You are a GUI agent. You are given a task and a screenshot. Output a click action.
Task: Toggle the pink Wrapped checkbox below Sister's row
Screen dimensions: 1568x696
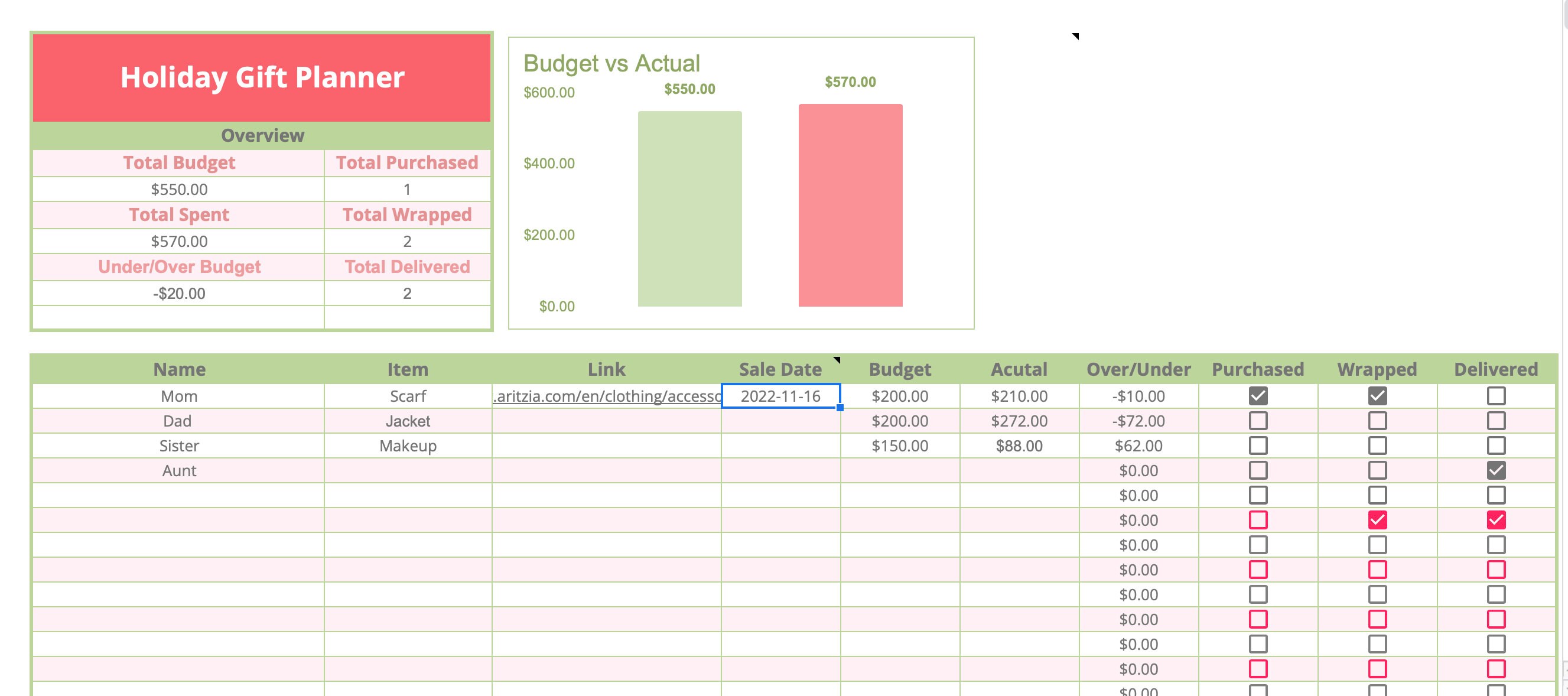tap(1380, 521)
